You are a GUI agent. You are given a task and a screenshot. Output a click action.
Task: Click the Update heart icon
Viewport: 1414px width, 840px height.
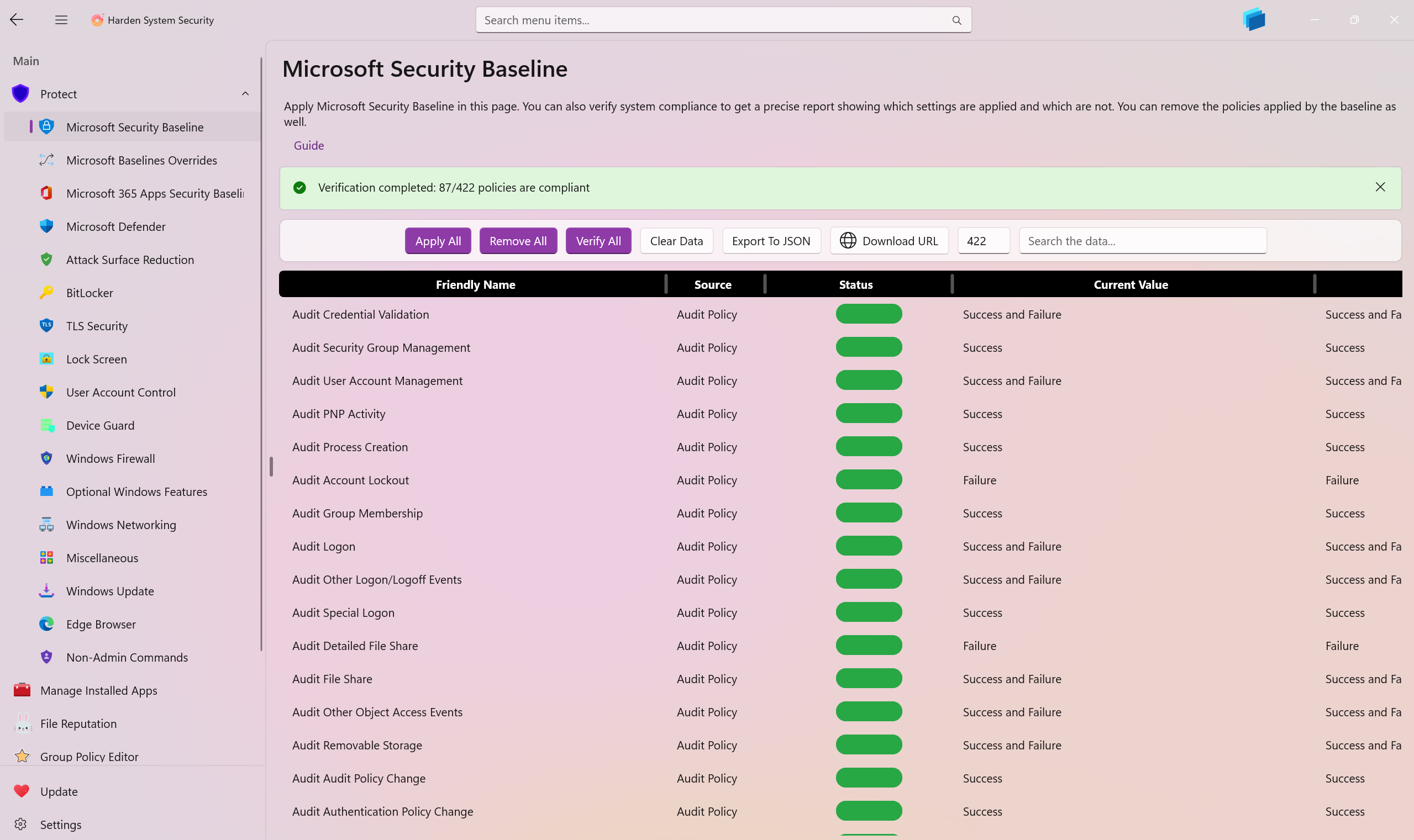point(22,791)
